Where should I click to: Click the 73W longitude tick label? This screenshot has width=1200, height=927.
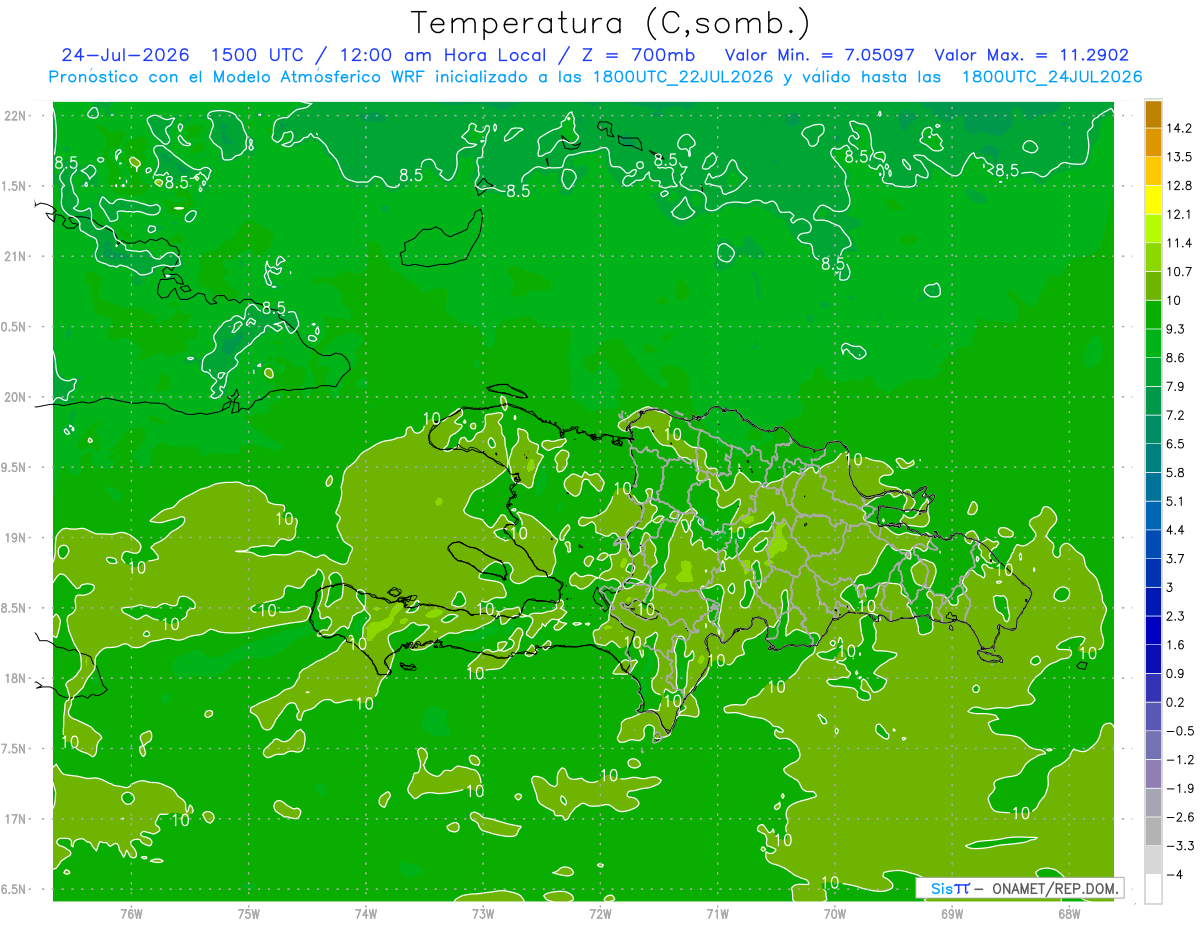click(483, 913)
